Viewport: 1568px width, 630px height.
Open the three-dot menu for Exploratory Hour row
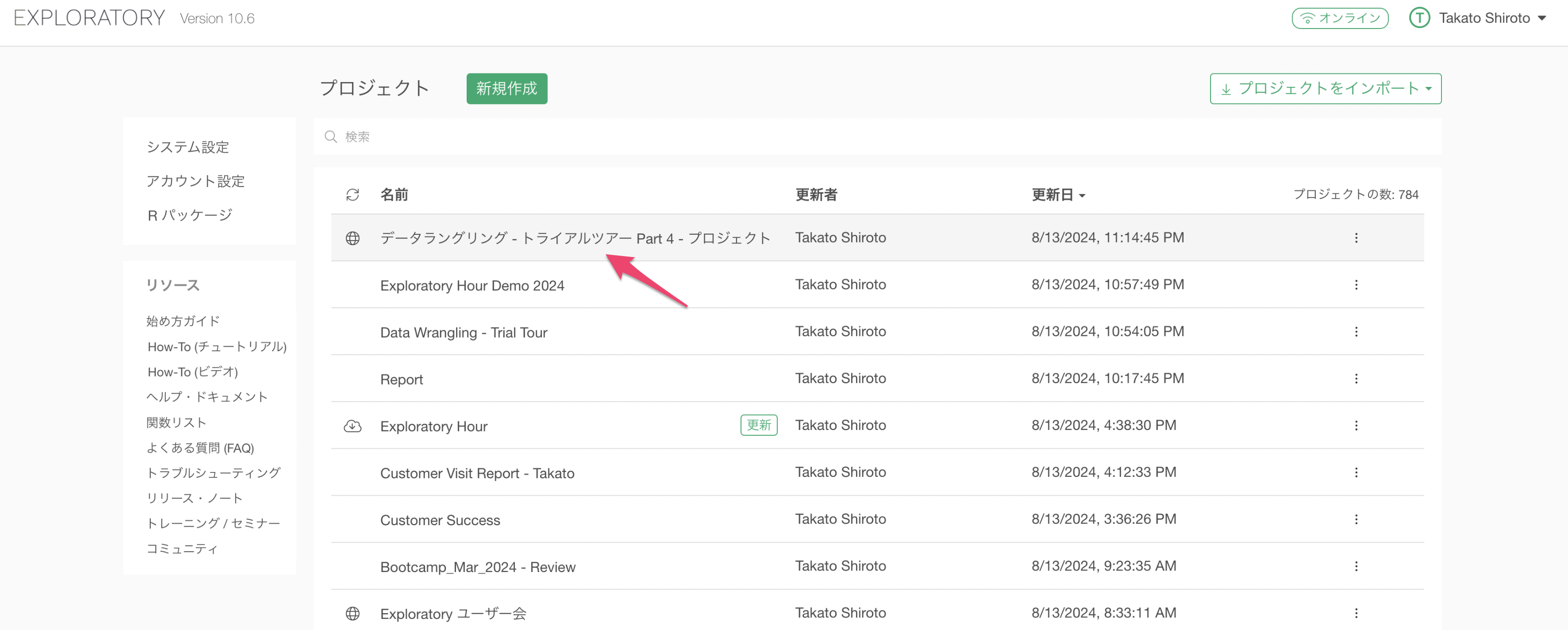(1355, 426)
